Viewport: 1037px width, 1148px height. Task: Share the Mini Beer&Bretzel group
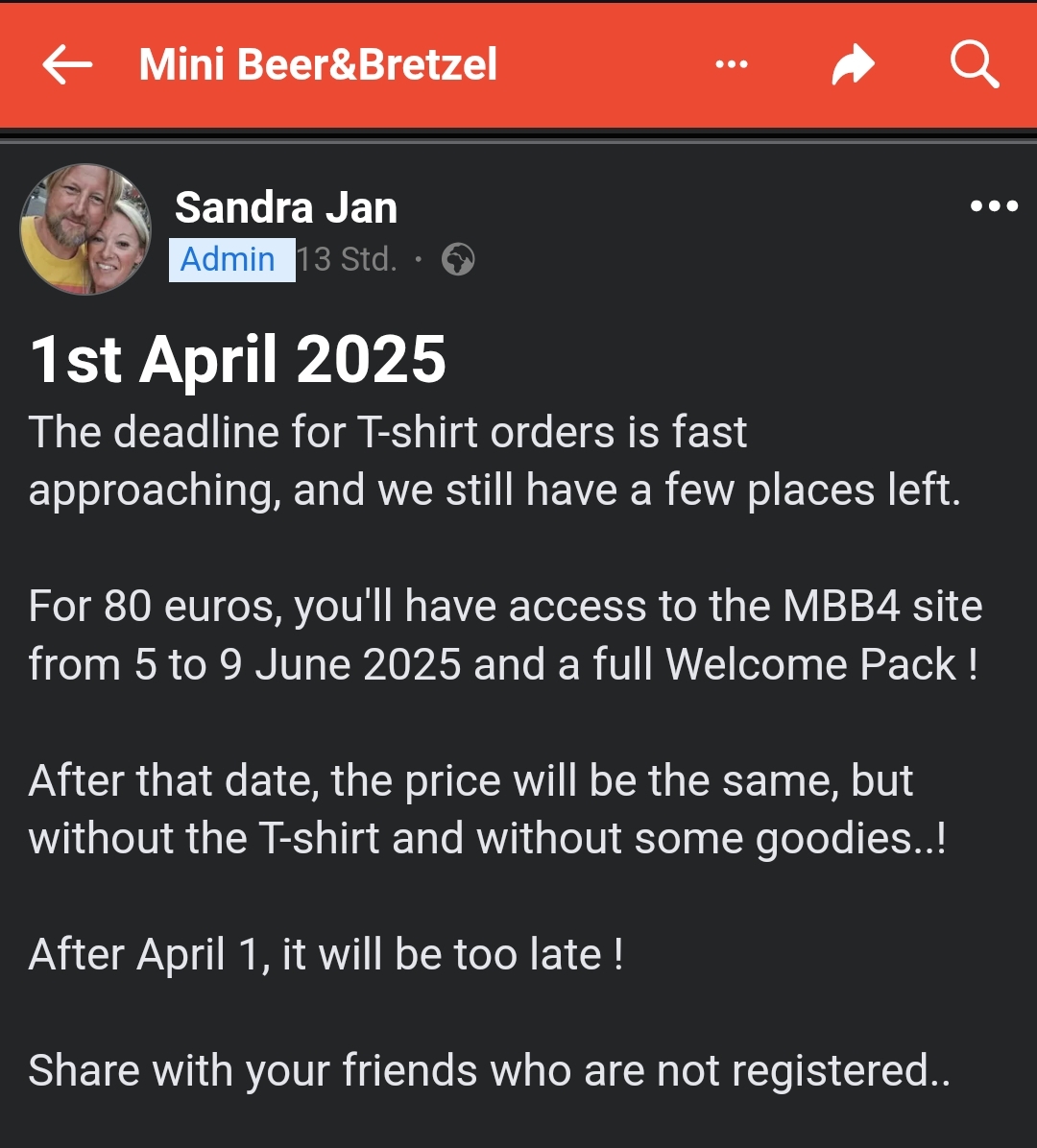(x=853, y=65)
